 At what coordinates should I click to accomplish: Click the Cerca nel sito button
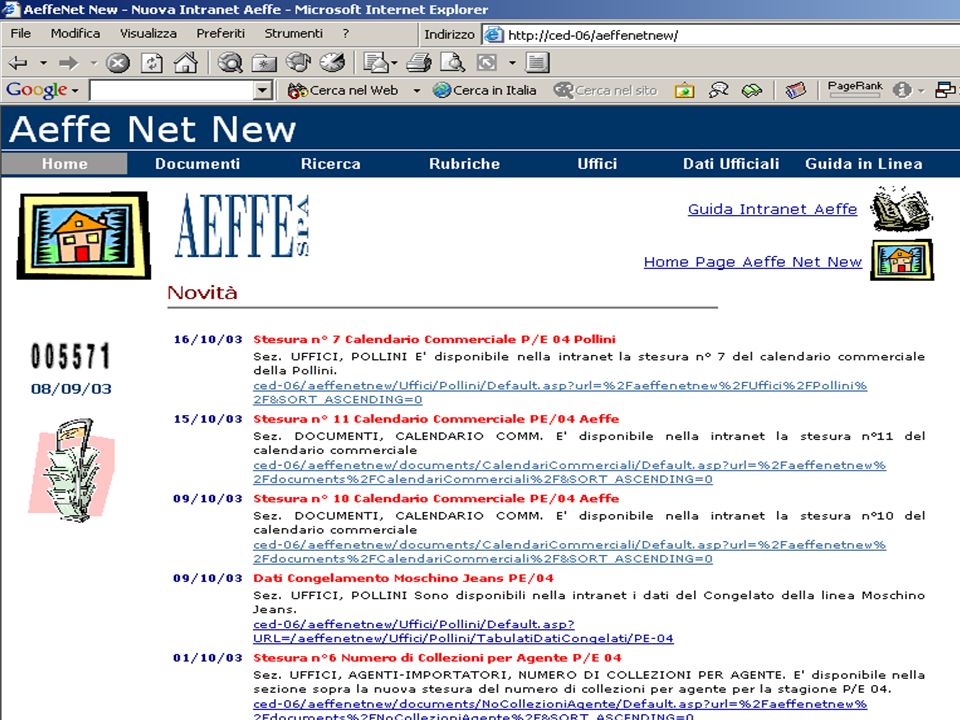click(x=605, y=90)
